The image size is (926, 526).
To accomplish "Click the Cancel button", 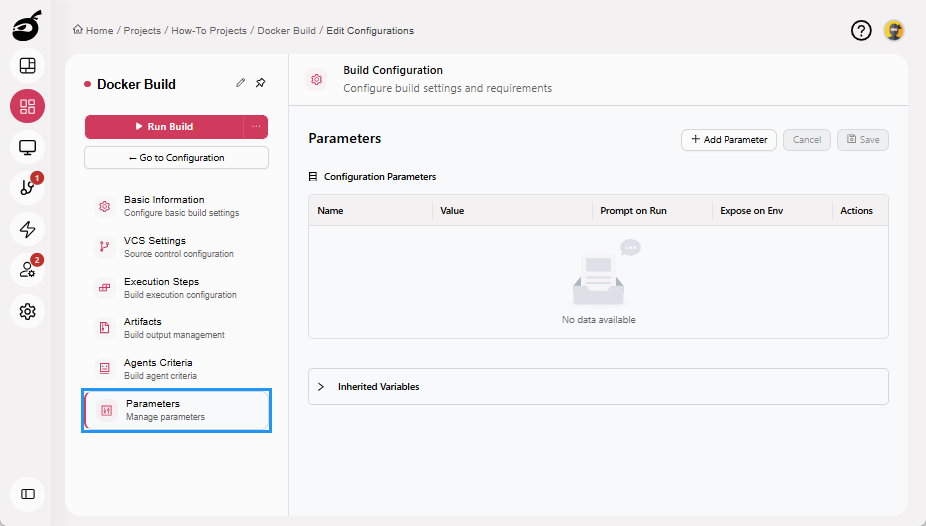I will (x=807, y=140).
